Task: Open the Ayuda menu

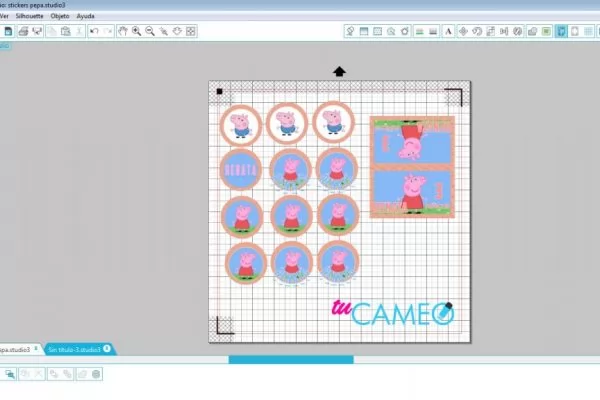Action: (85, 16)
